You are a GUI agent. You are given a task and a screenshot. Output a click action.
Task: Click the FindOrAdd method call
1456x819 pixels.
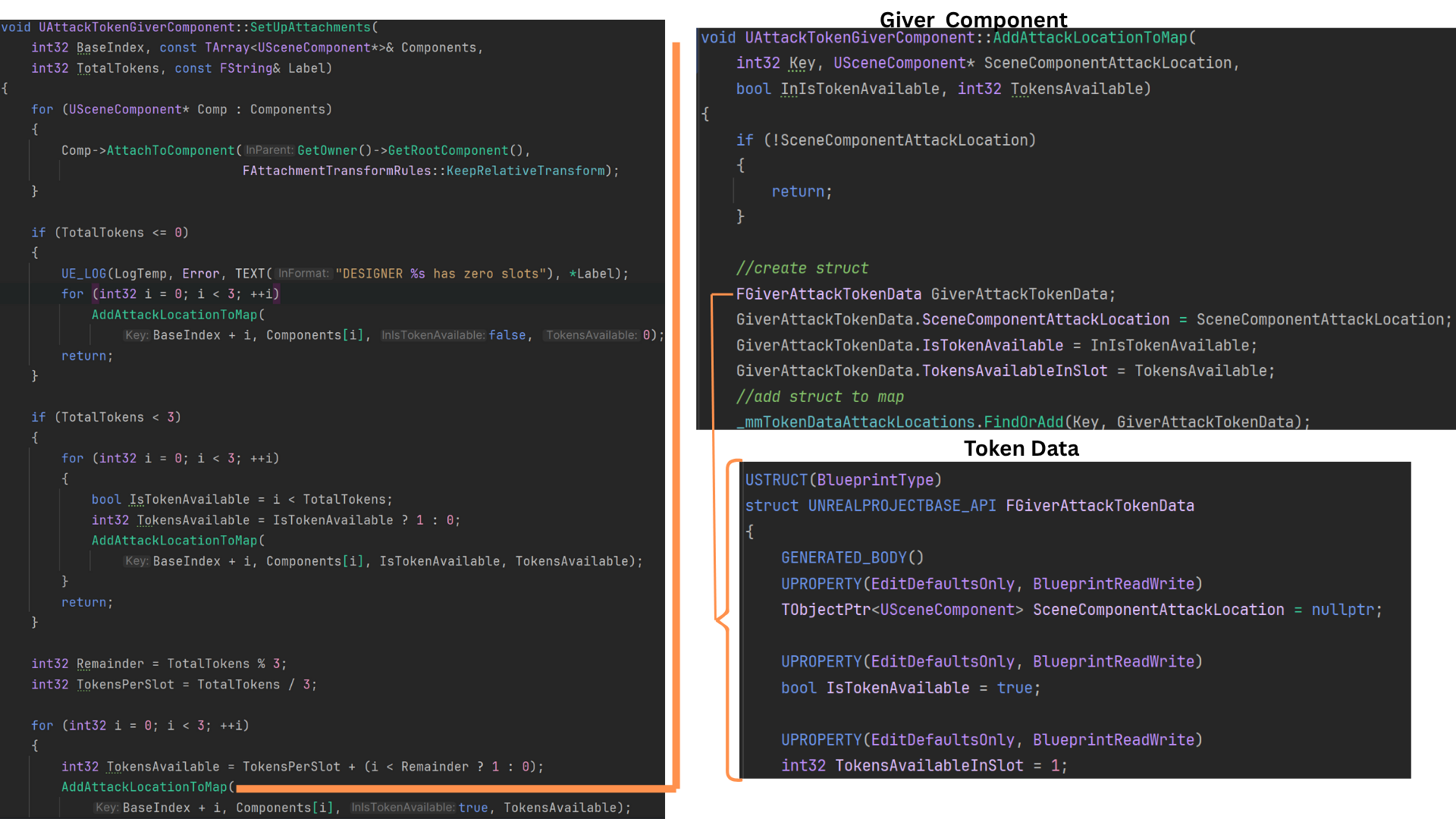click(1023, 422)
